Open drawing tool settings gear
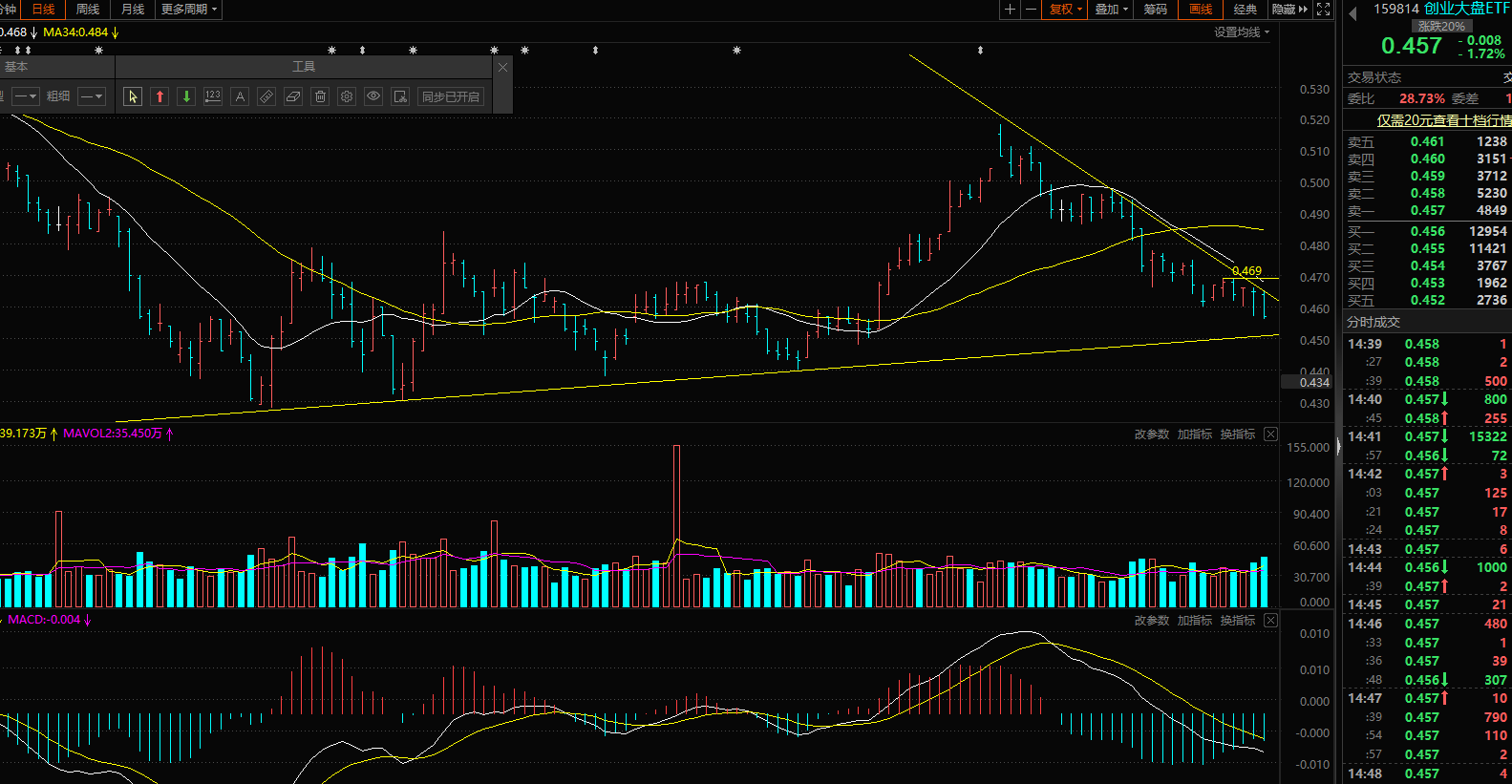 347,96
